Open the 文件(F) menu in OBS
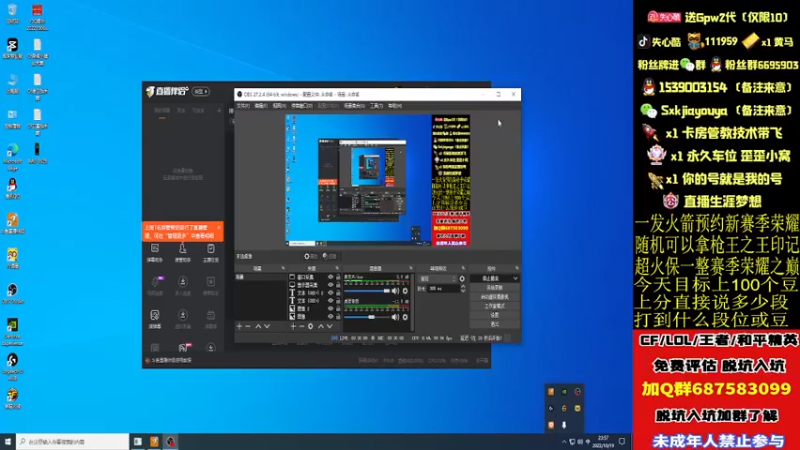This screenshot has width=800, height=450. pos(243,106)
